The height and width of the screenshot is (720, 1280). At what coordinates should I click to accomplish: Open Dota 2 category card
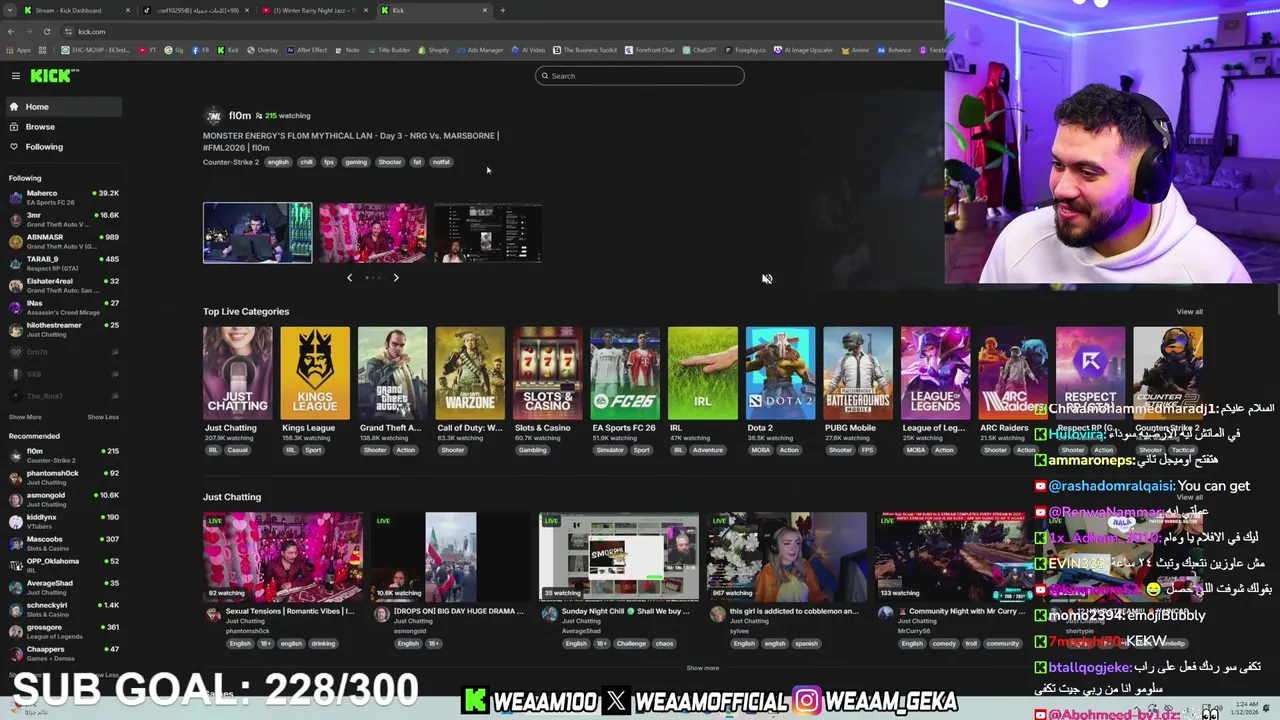click(780, 373)
